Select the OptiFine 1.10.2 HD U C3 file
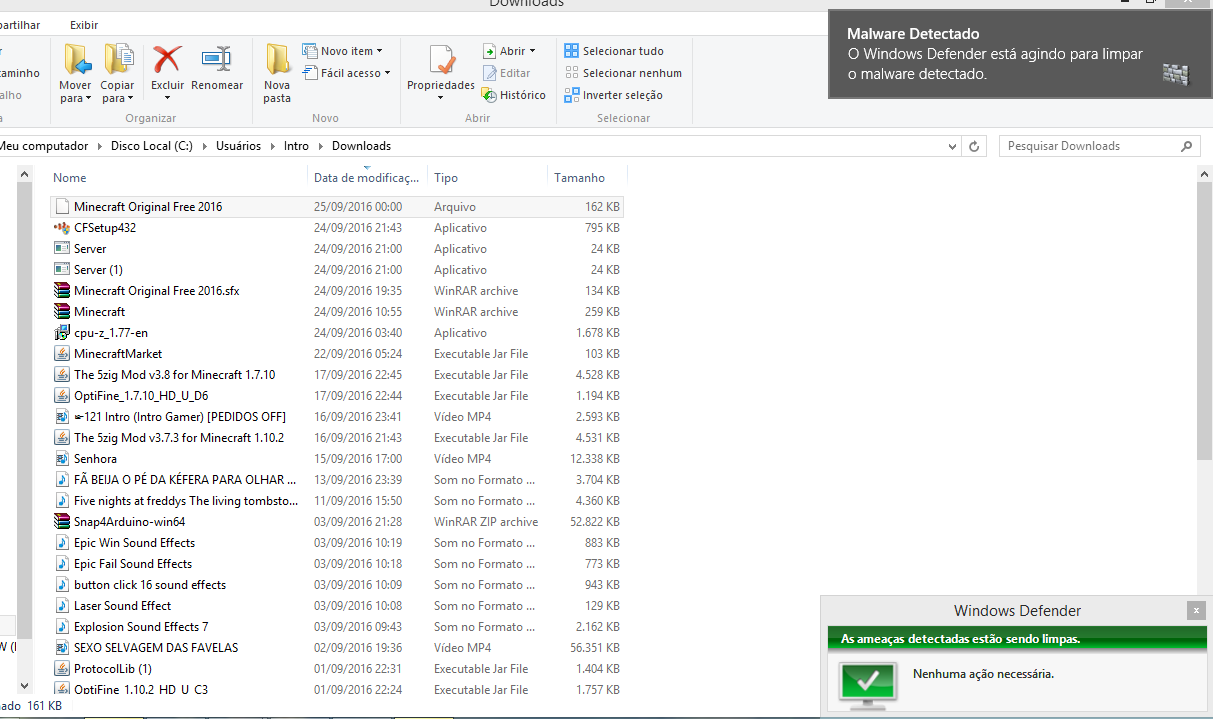 pos(336,690)
